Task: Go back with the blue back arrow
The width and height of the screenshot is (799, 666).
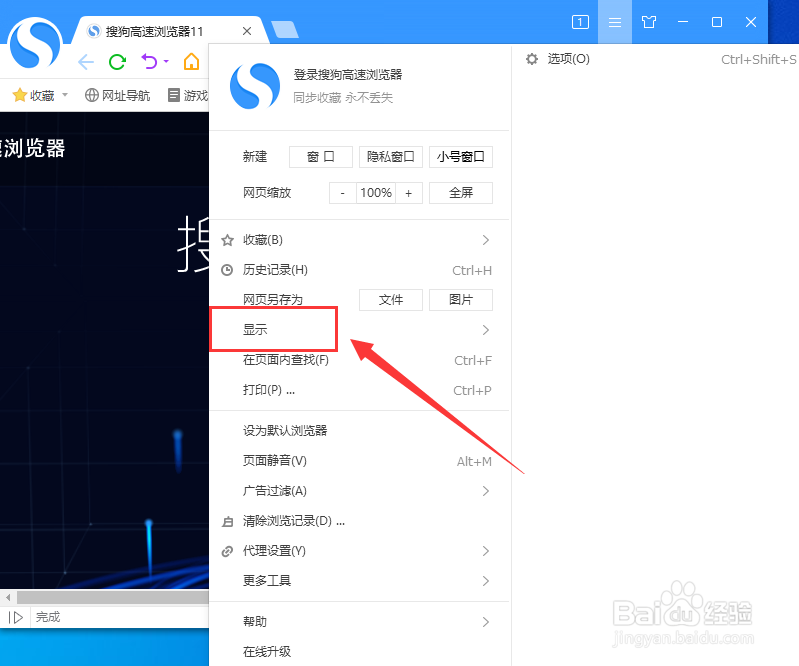Action: 86,62
